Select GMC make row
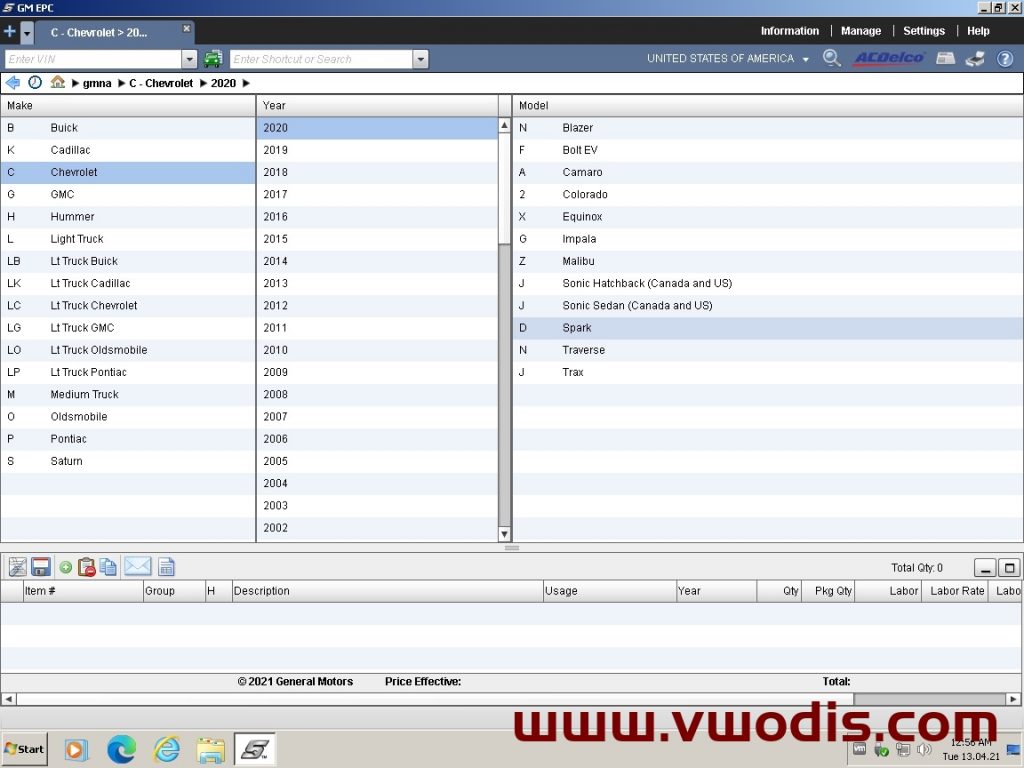 click(x=128, y=194)
